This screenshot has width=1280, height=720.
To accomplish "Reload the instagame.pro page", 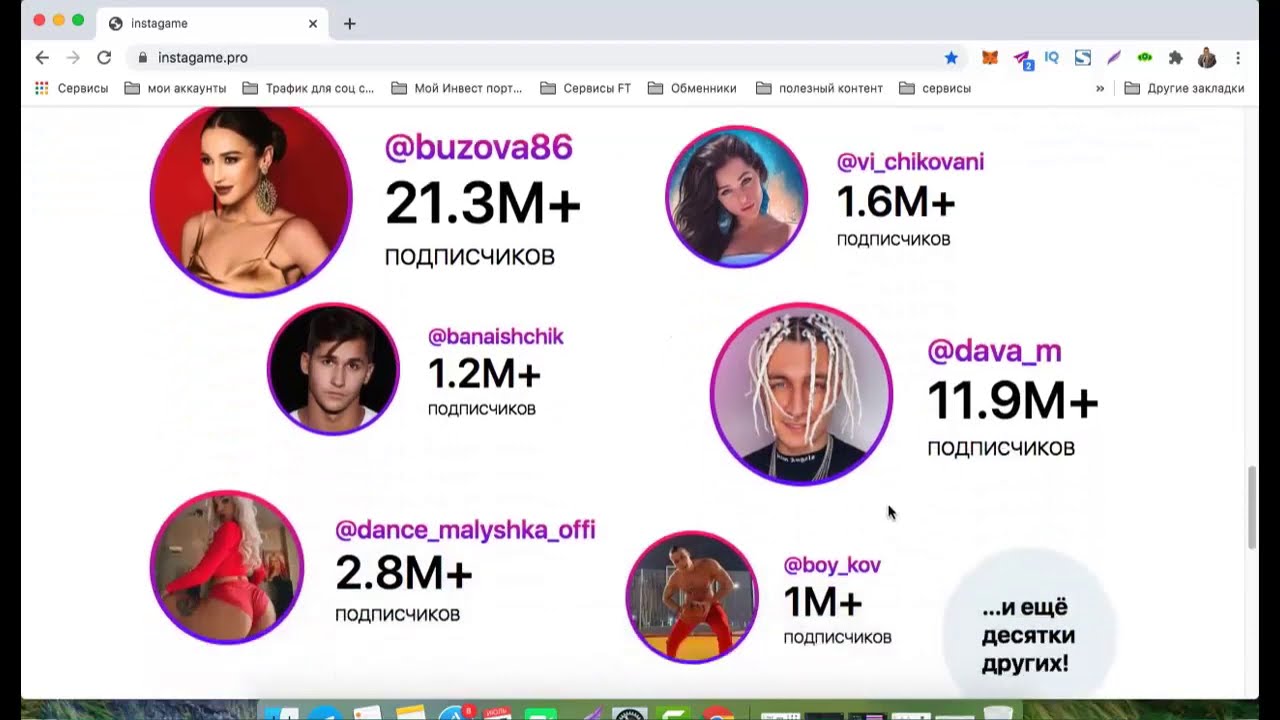I will coord(104,58).
